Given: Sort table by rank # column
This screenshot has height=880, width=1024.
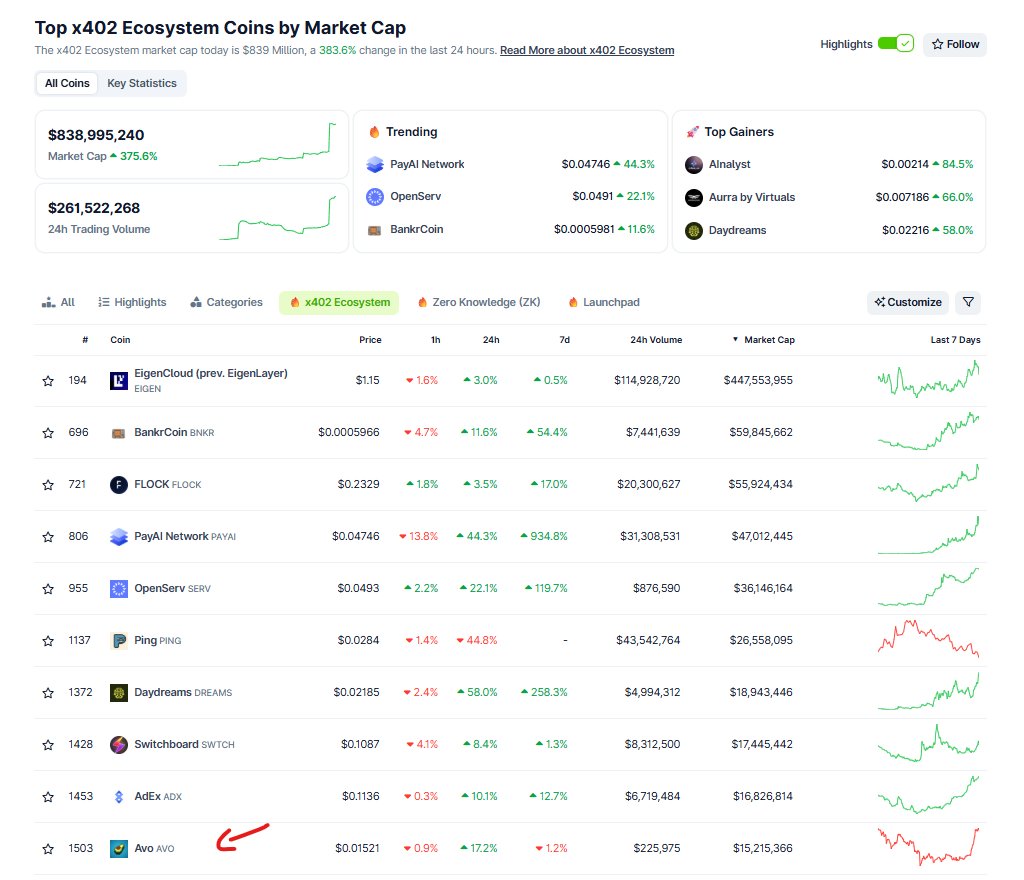Looking at the screenshot, I should (85, 340).
